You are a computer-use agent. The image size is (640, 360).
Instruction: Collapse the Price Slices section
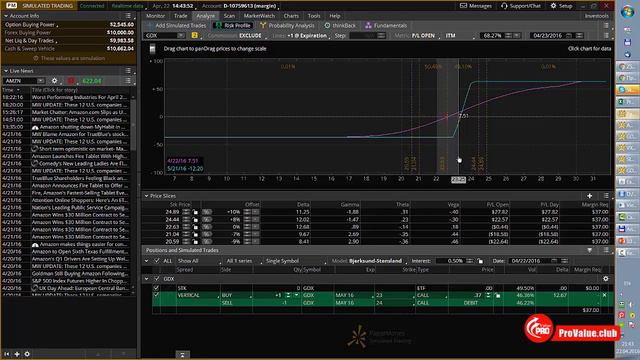point(146,196)
